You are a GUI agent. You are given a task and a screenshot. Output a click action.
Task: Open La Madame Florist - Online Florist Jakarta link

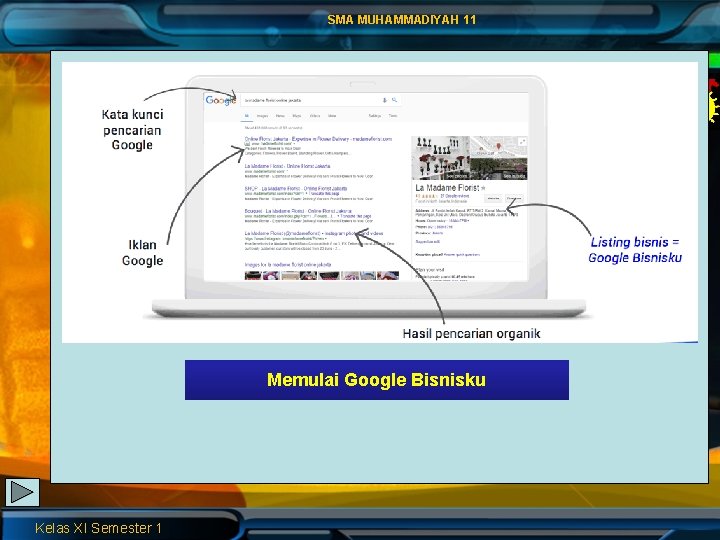[287, 166]
